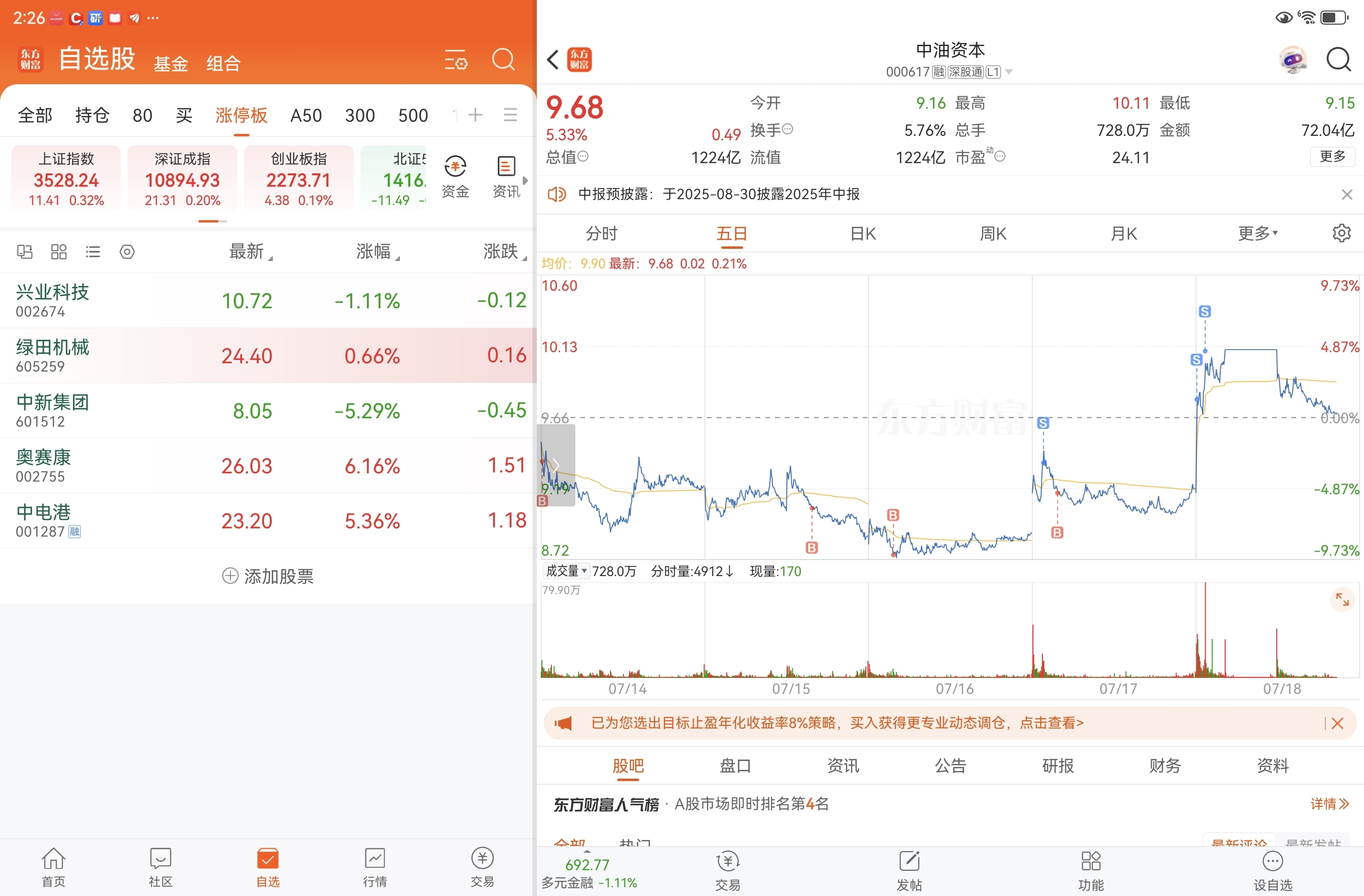This screenshot has height=896, width=1364.
Task: Open 资金 capital flow icon
Action: (x=455, y=176)
